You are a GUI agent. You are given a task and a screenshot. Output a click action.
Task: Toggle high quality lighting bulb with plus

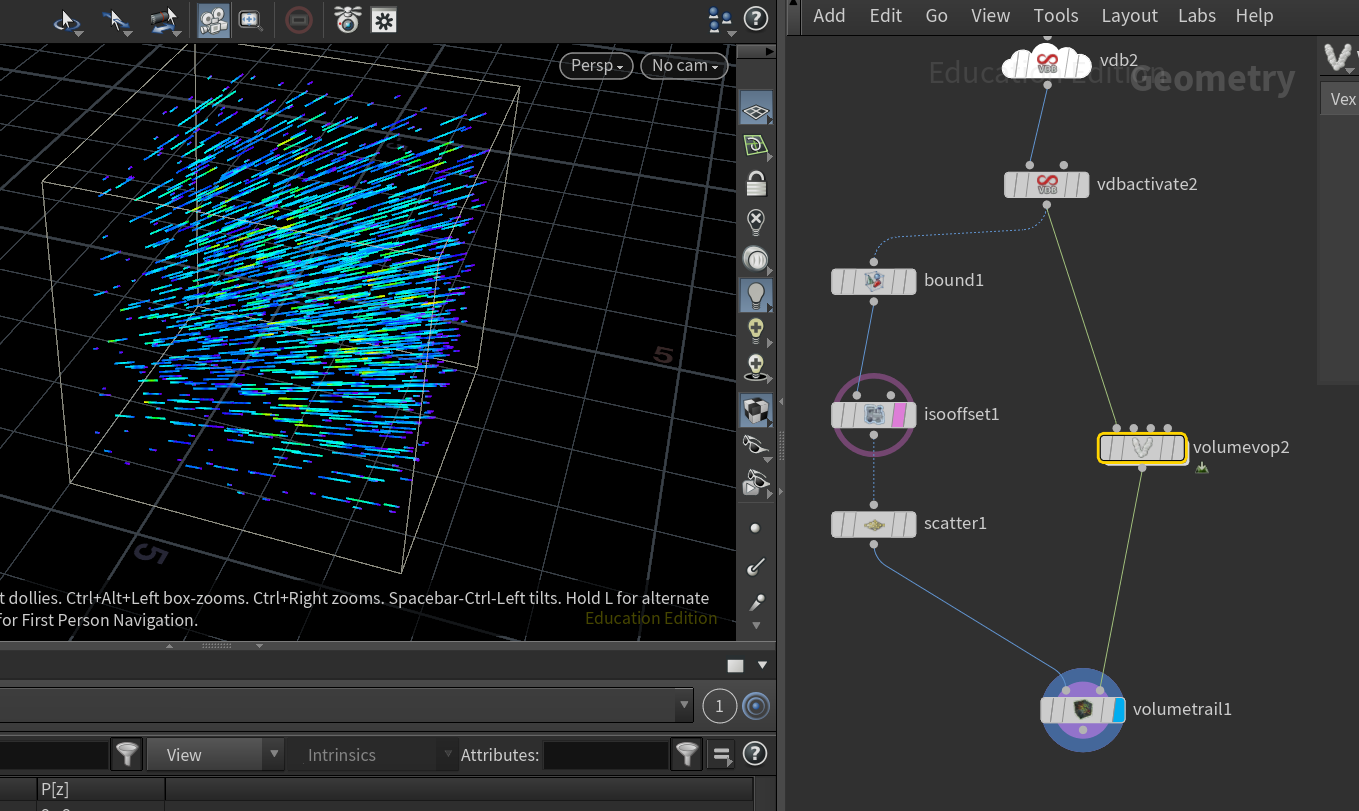tap(756, 331)
